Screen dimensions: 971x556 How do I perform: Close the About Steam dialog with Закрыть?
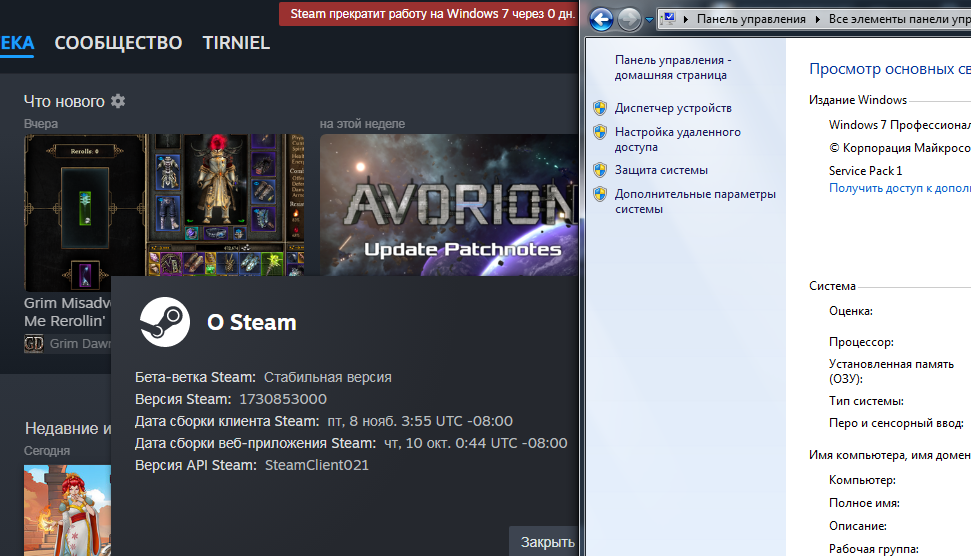[x=545, y=542]
